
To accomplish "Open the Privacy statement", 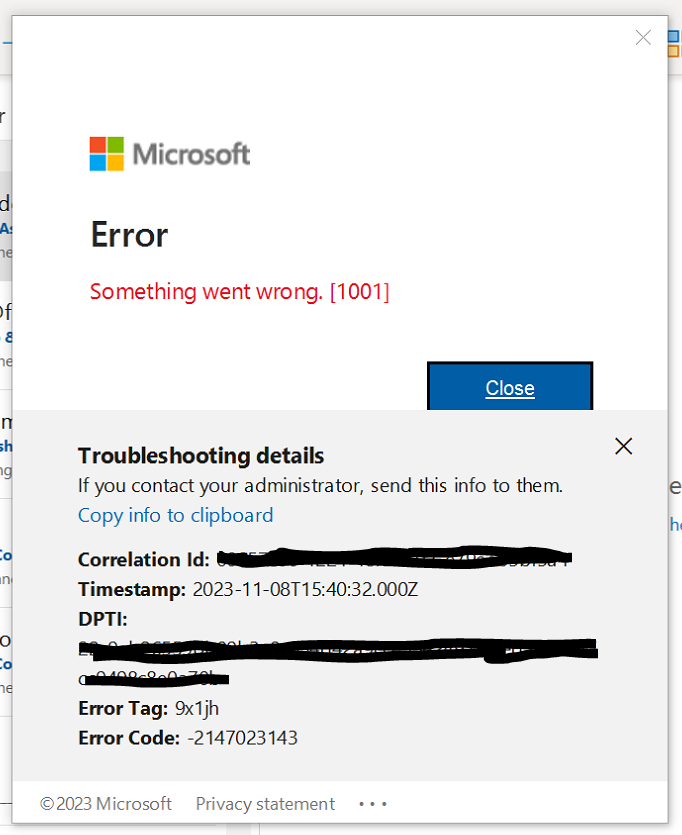I will click(264, 803).
